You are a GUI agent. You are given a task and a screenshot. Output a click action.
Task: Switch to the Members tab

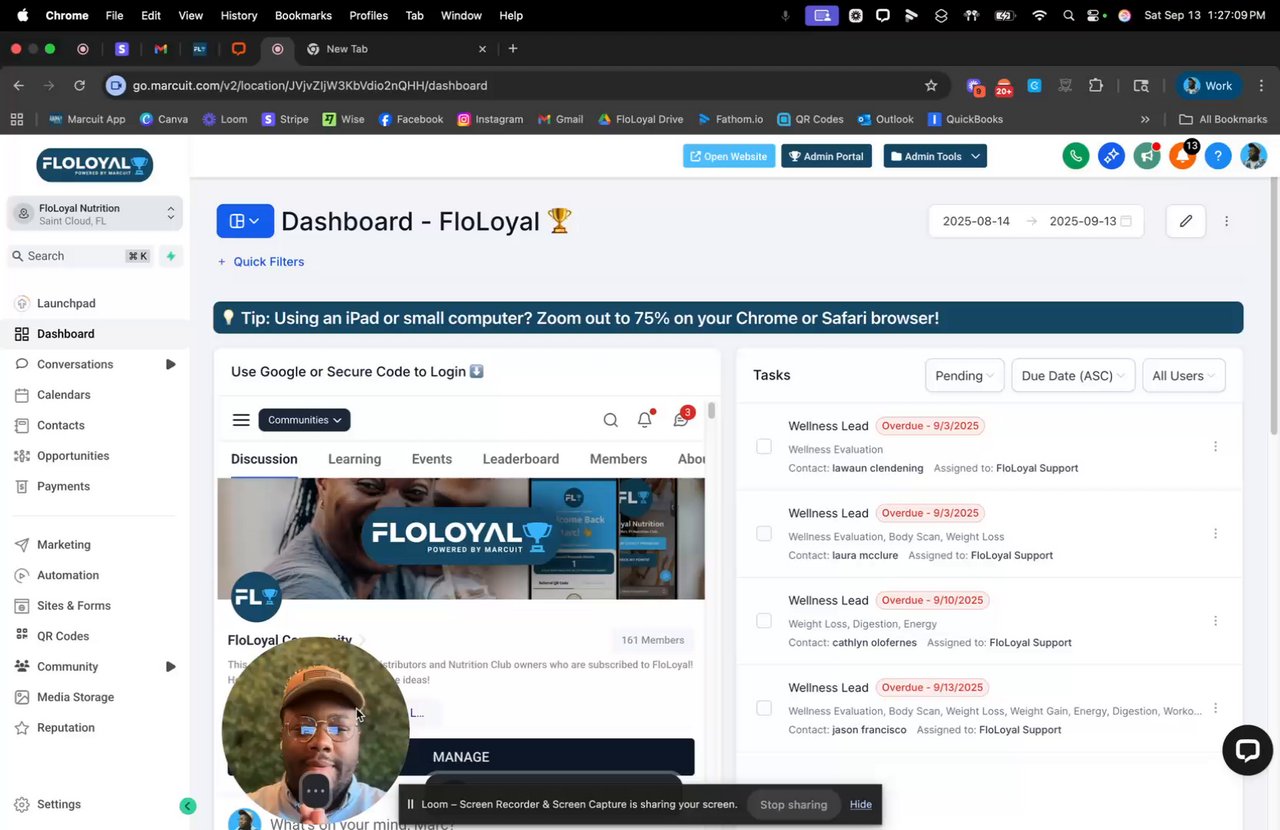618,459
